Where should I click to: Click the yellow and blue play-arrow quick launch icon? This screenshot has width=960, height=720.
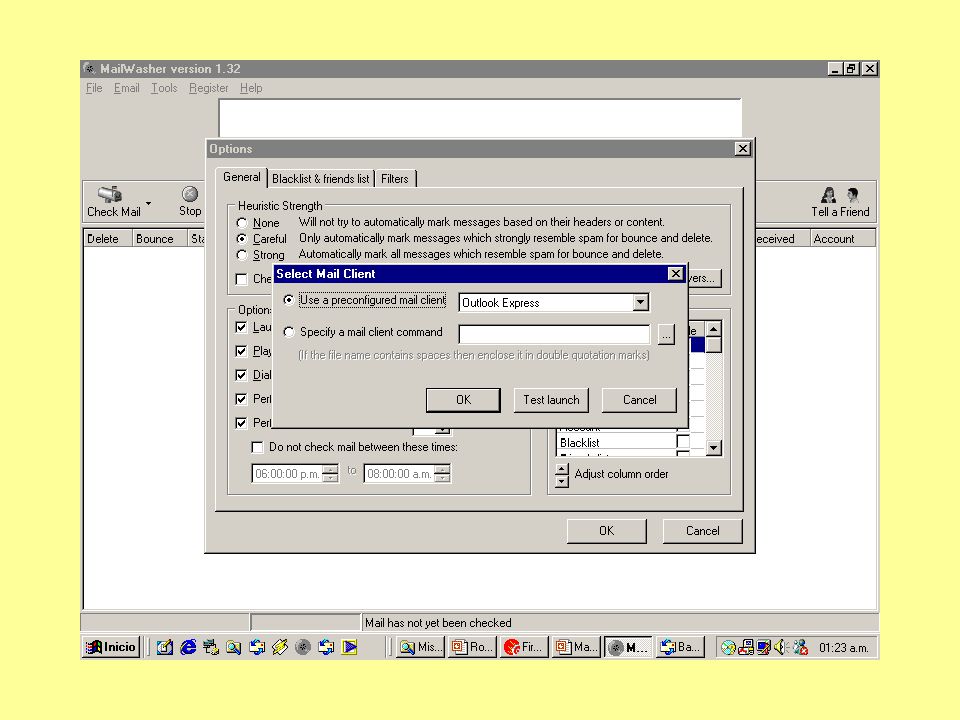point(350,647)
